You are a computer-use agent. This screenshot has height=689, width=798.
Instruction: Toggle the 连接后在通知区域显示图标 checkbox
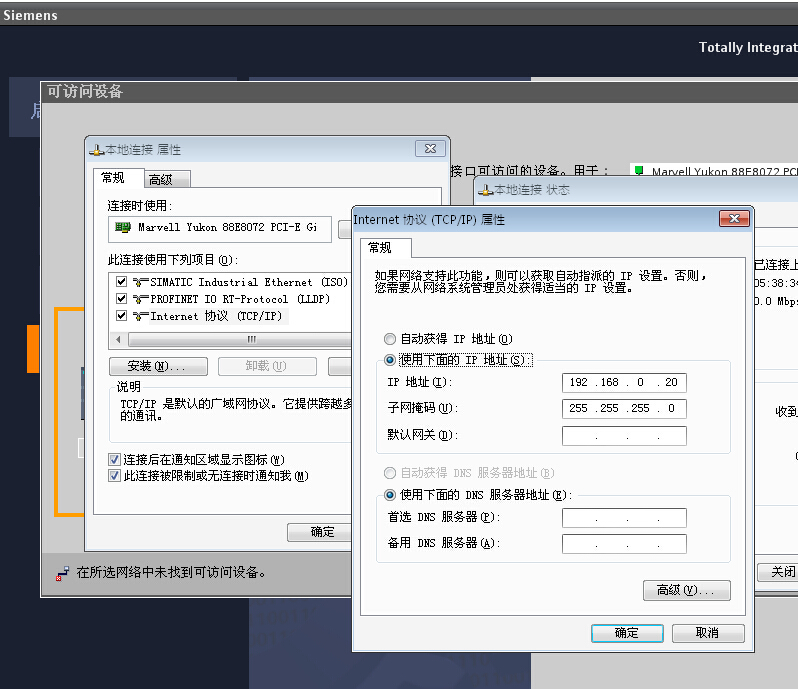[115, 460]
